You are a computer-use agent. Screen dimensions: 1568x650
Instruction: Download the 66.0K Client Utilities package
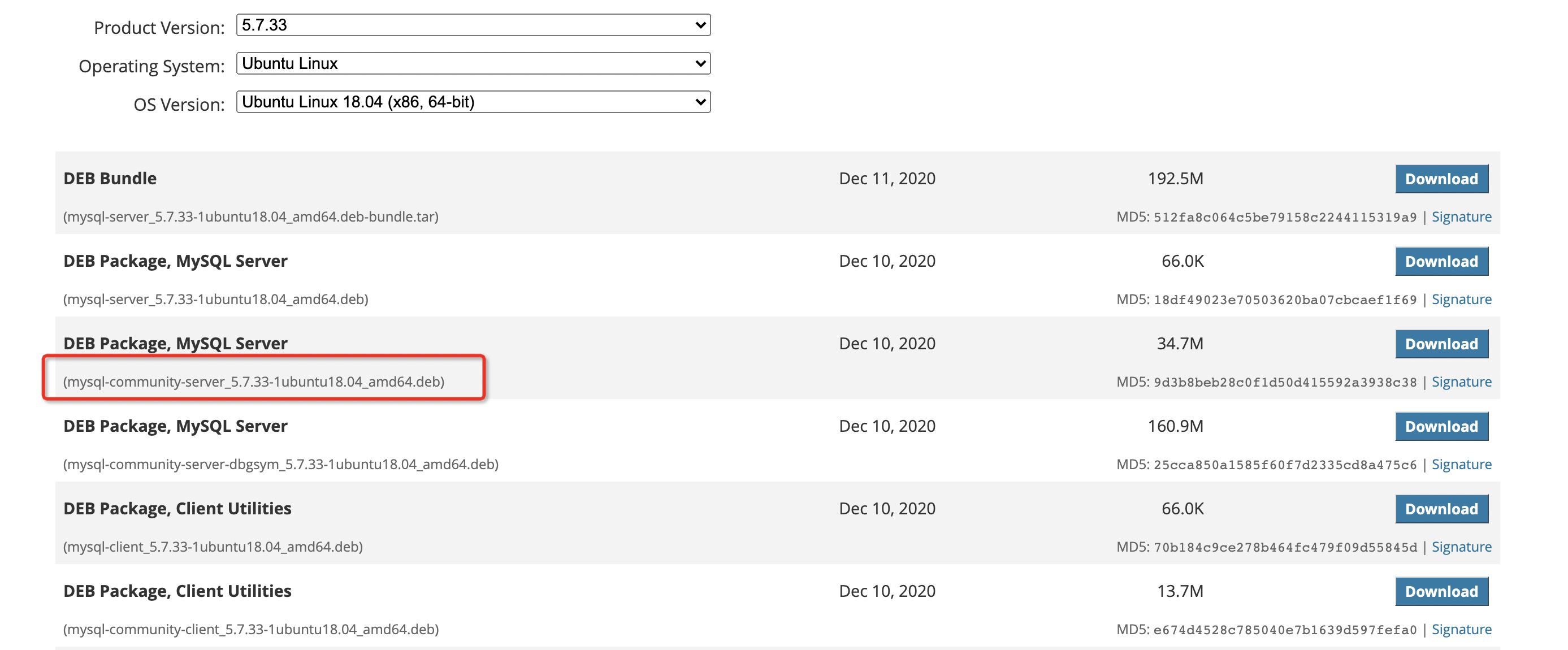pos(1441,508)
